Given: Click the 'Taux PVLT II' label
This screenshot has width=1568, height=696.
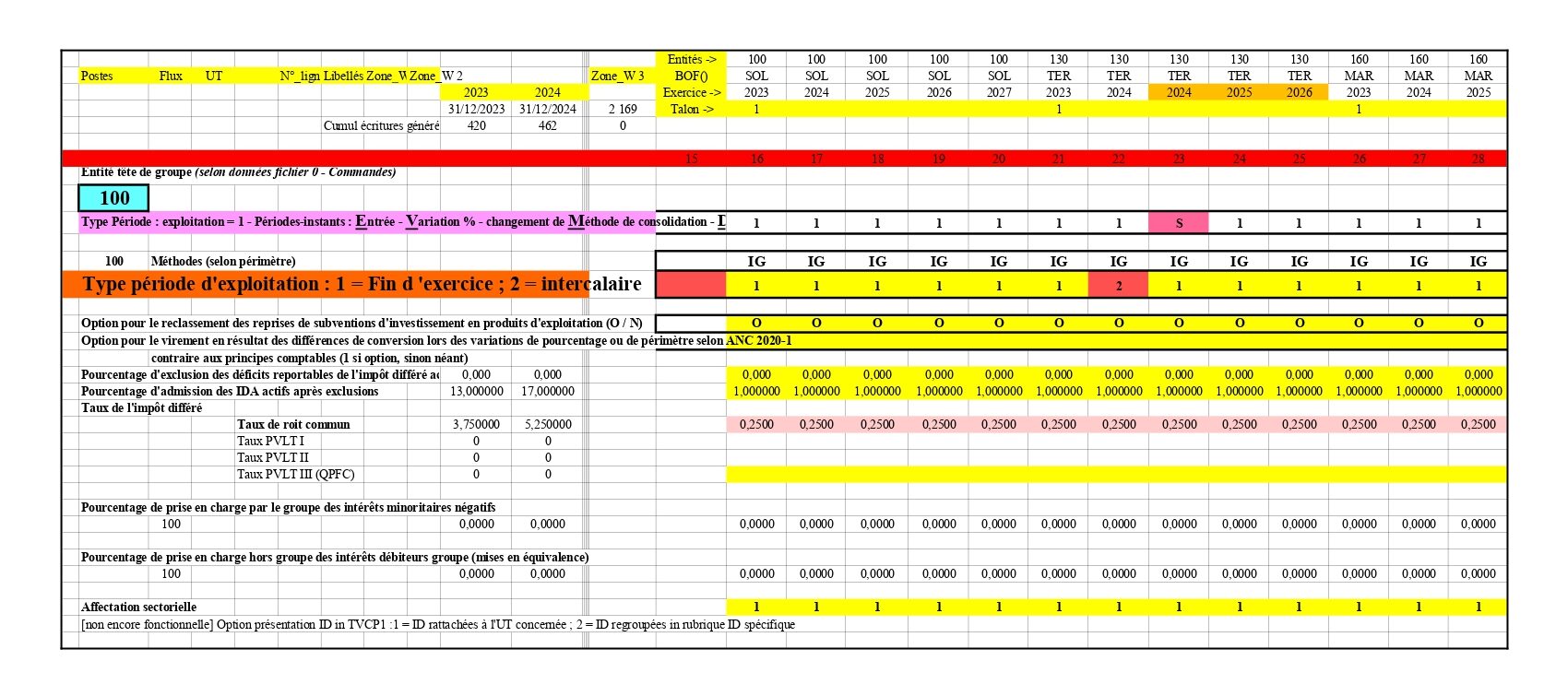Looking at the screenshot, I should [x=273, y=457].
